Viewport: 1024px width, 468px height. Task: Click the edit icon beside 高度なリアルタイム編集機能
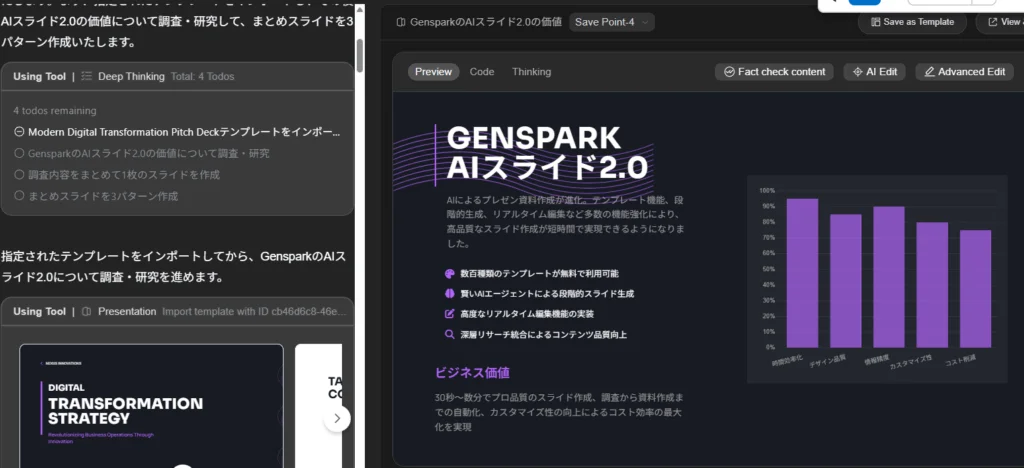coord(449,314)
